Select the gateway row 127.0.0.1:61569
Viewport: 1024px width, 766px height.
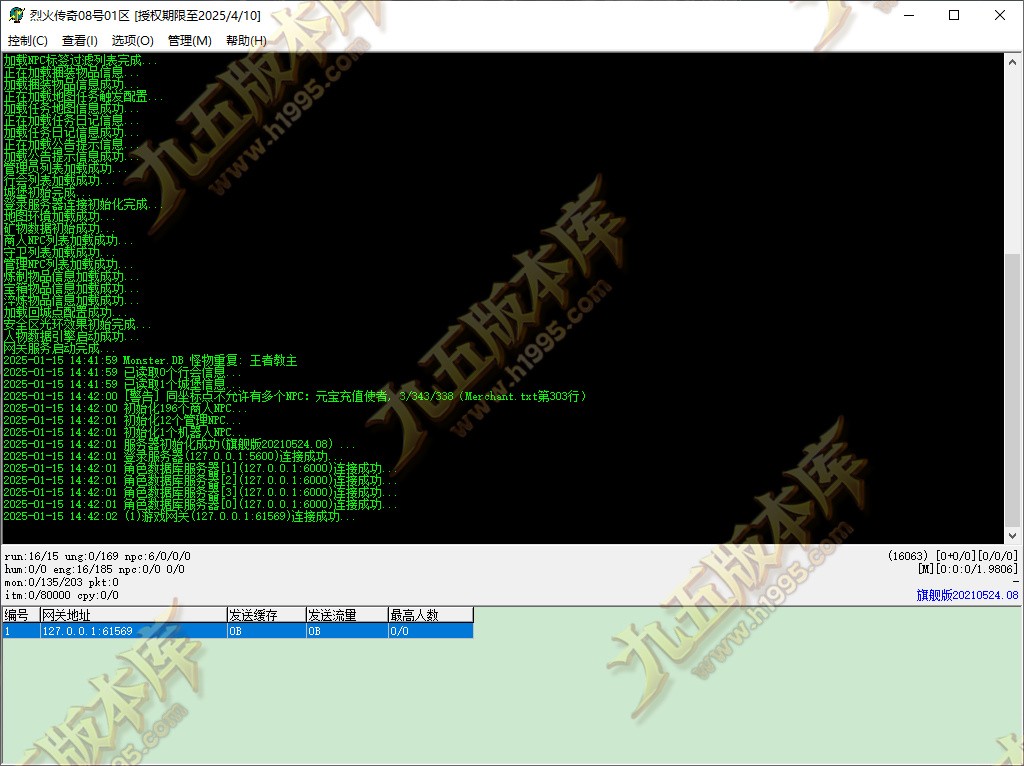tap(238, 631)
